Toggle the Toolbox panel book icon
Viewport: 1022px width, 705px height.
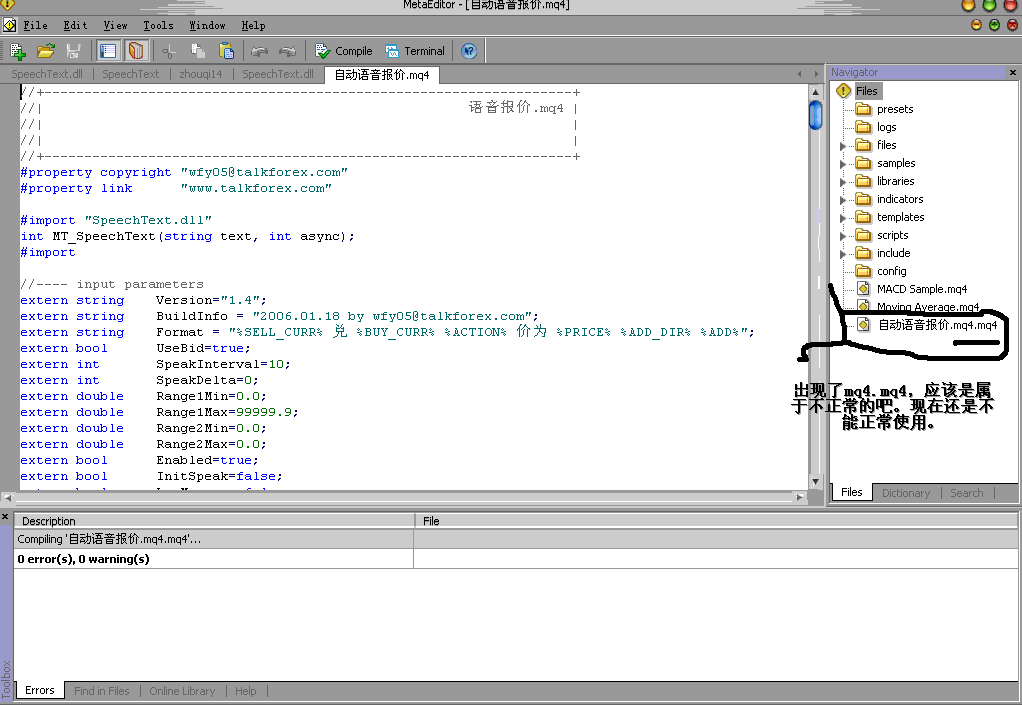click(136, 51)
